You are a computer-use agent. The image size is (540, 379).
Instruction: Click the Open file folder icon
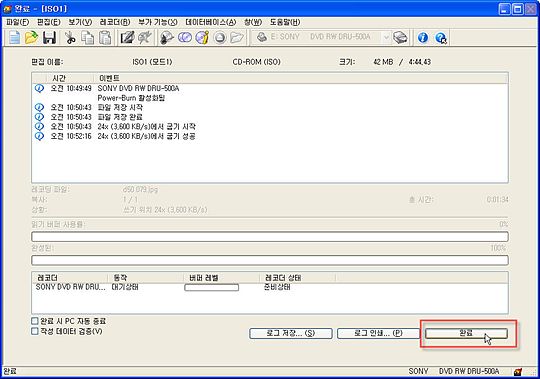[x=31, y=38]
